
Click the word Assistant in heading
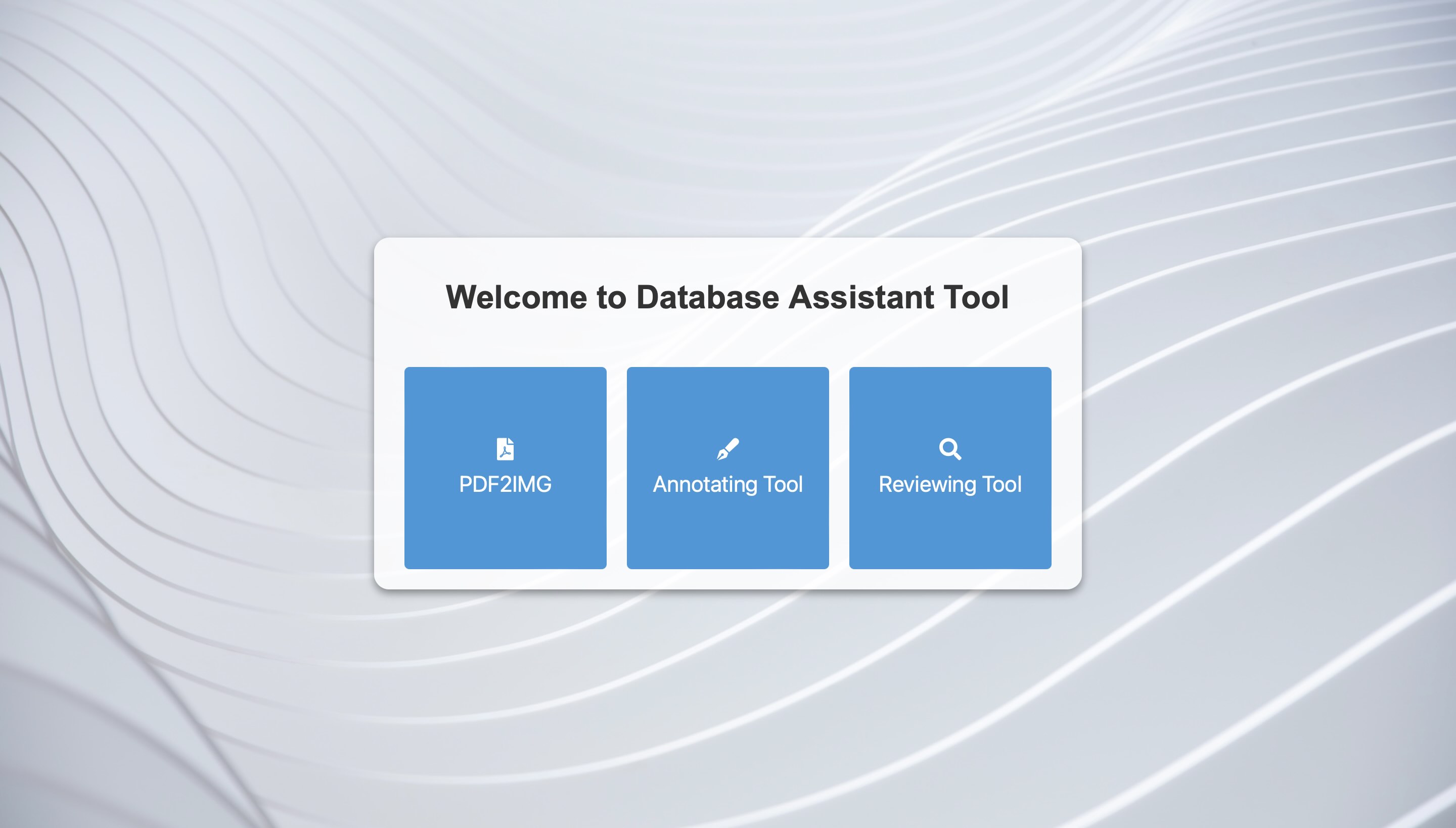[x=861, y=297]
